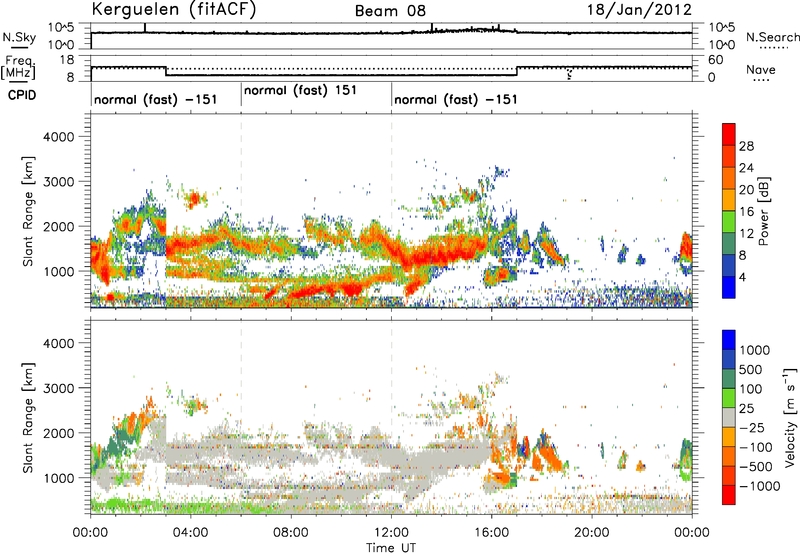
Task: Click the 'Beam 08' label
Action: [x=390, y=11]
